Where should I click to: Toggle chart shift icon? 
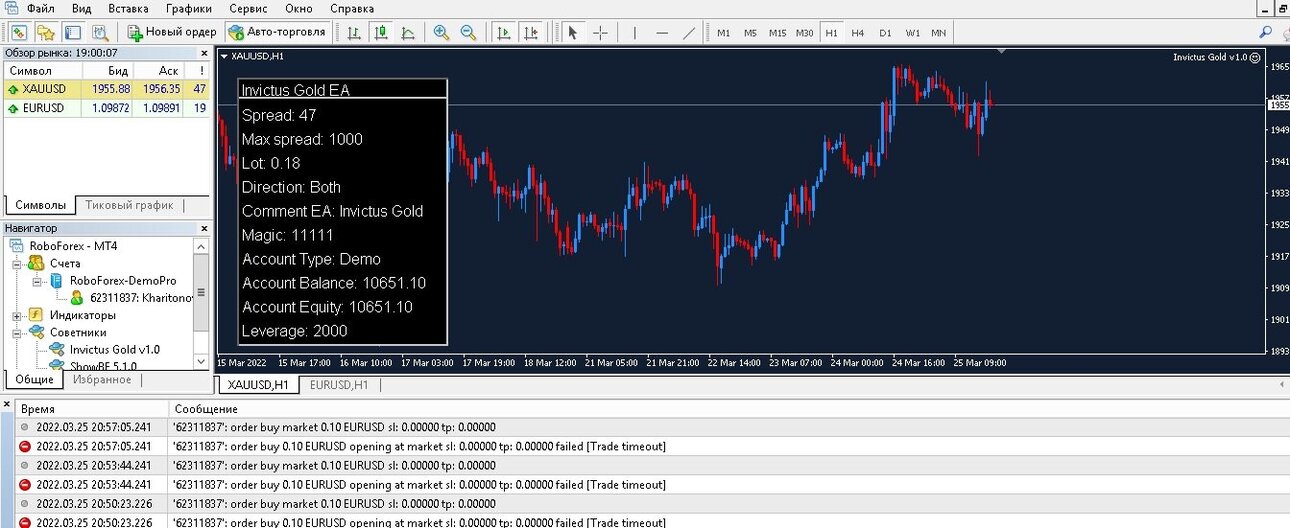pos(530,32)
